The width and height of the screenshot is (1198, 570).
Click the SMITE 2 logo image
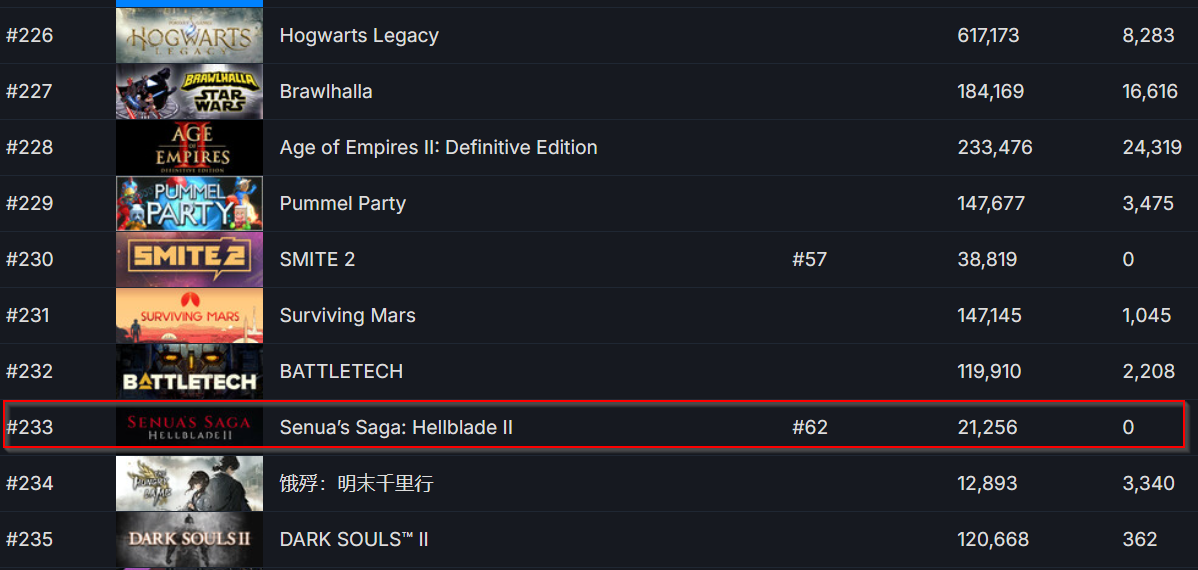point(189,260)
